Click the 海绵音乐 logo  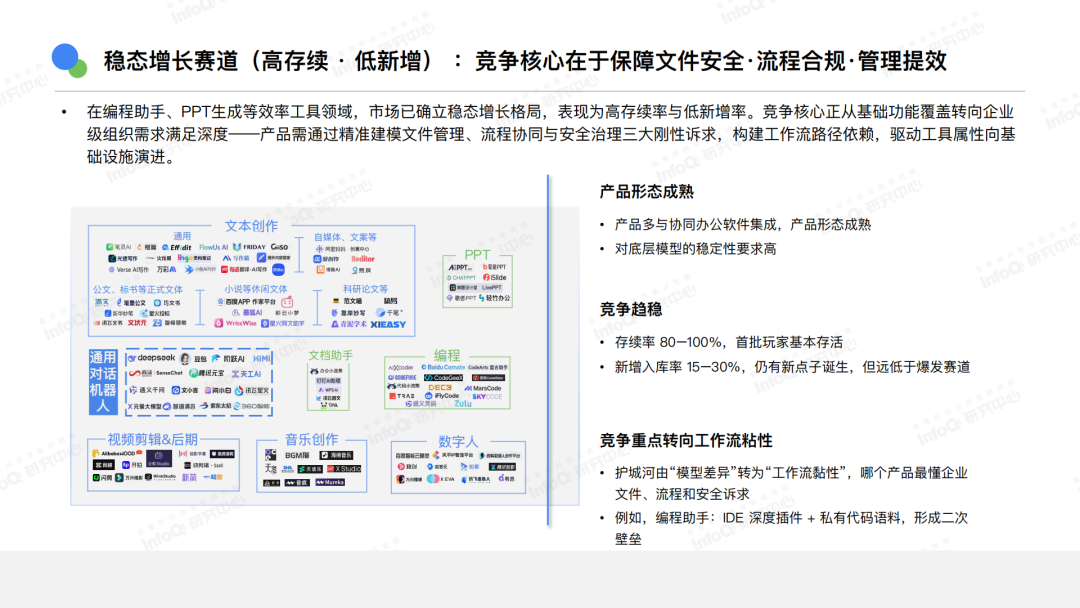tap(336, 455)
